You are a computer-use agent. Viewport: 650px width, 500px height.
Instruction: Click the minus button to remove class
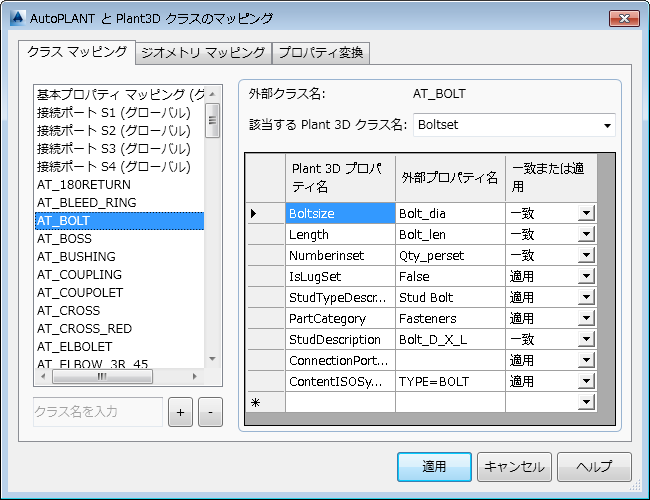(x=211, y=412)
